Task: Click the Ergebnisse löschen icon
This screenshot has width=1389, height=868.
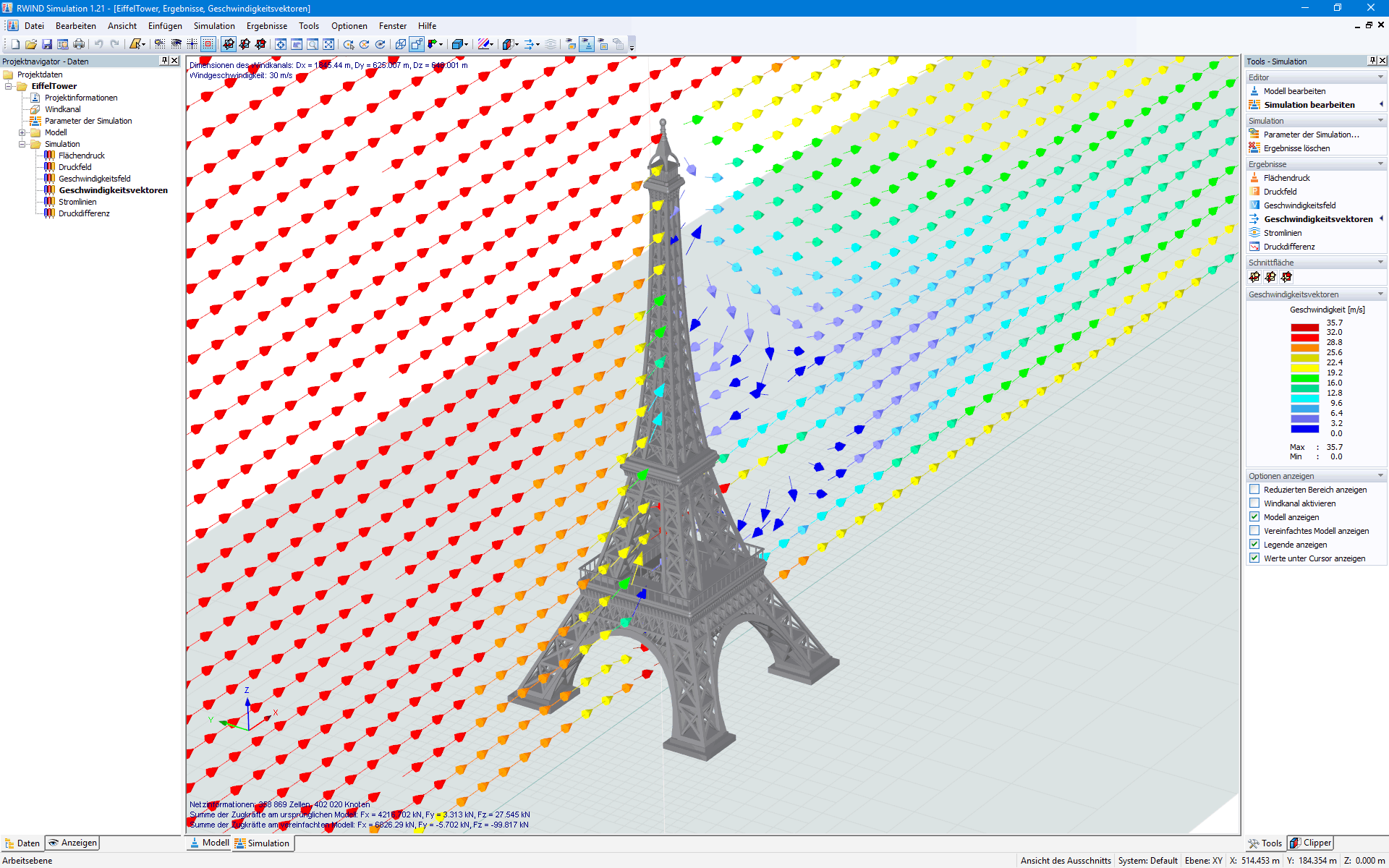Action: point(1254,148)
